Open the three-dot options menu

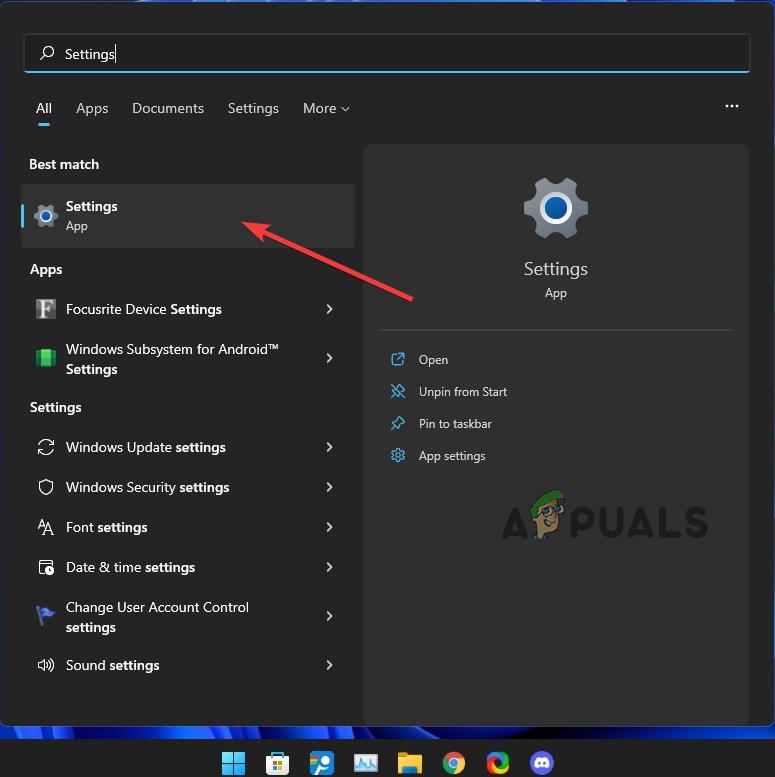(731, 106)
